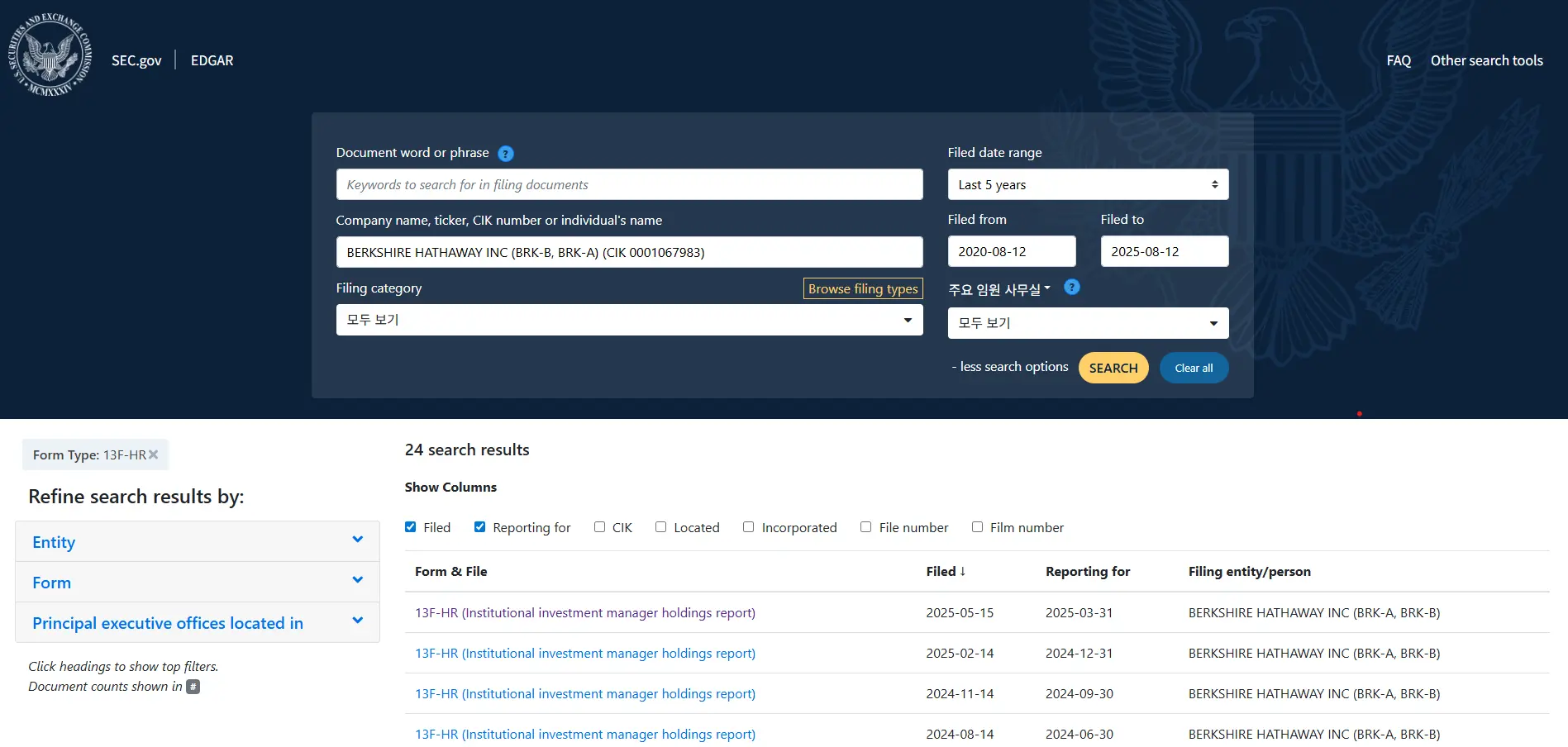Click the Filed from date field

pyautogui.click(x=1012, y=251)
